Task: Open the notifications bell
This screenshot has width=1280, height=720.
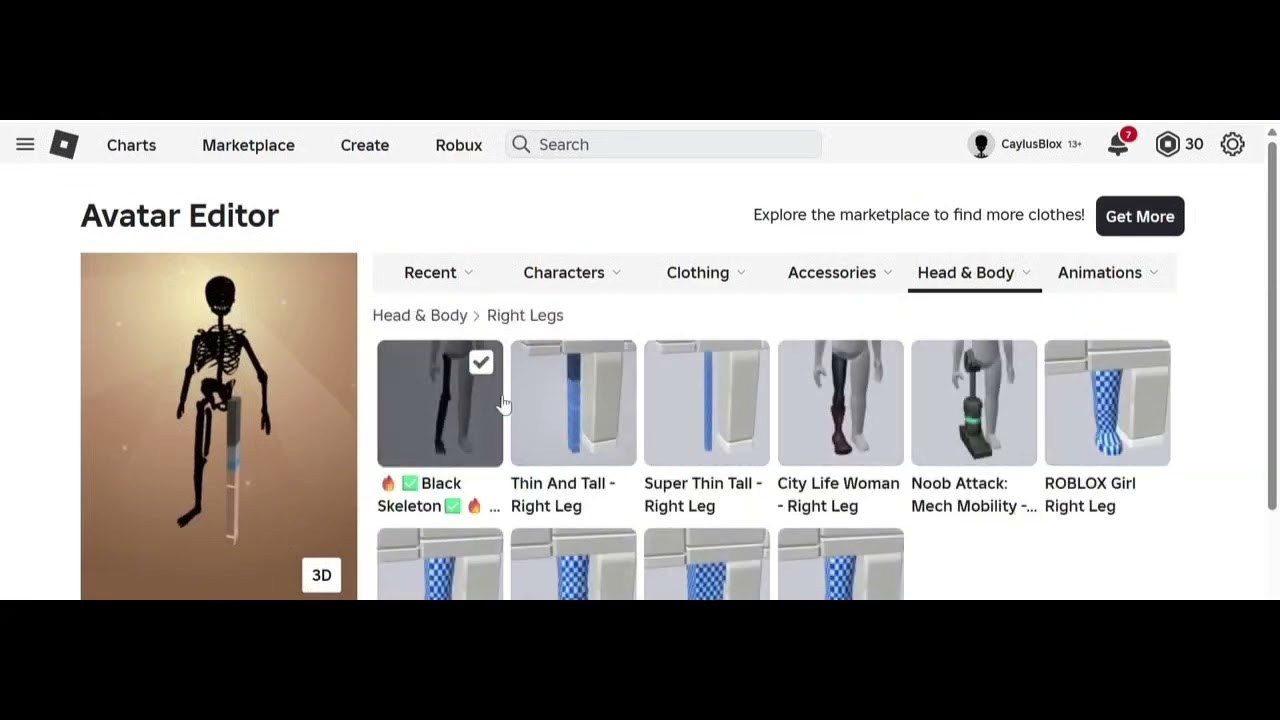Action: pyautogui.click(x=1118, y=145)
